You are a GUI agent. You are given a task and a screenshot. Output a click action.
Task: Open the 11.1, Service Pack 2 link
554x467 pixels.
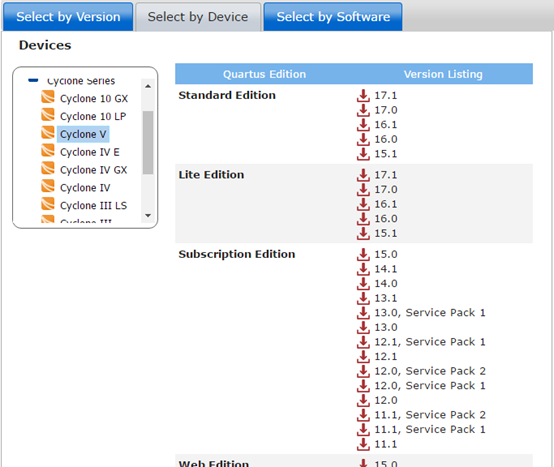coord(430,415)
